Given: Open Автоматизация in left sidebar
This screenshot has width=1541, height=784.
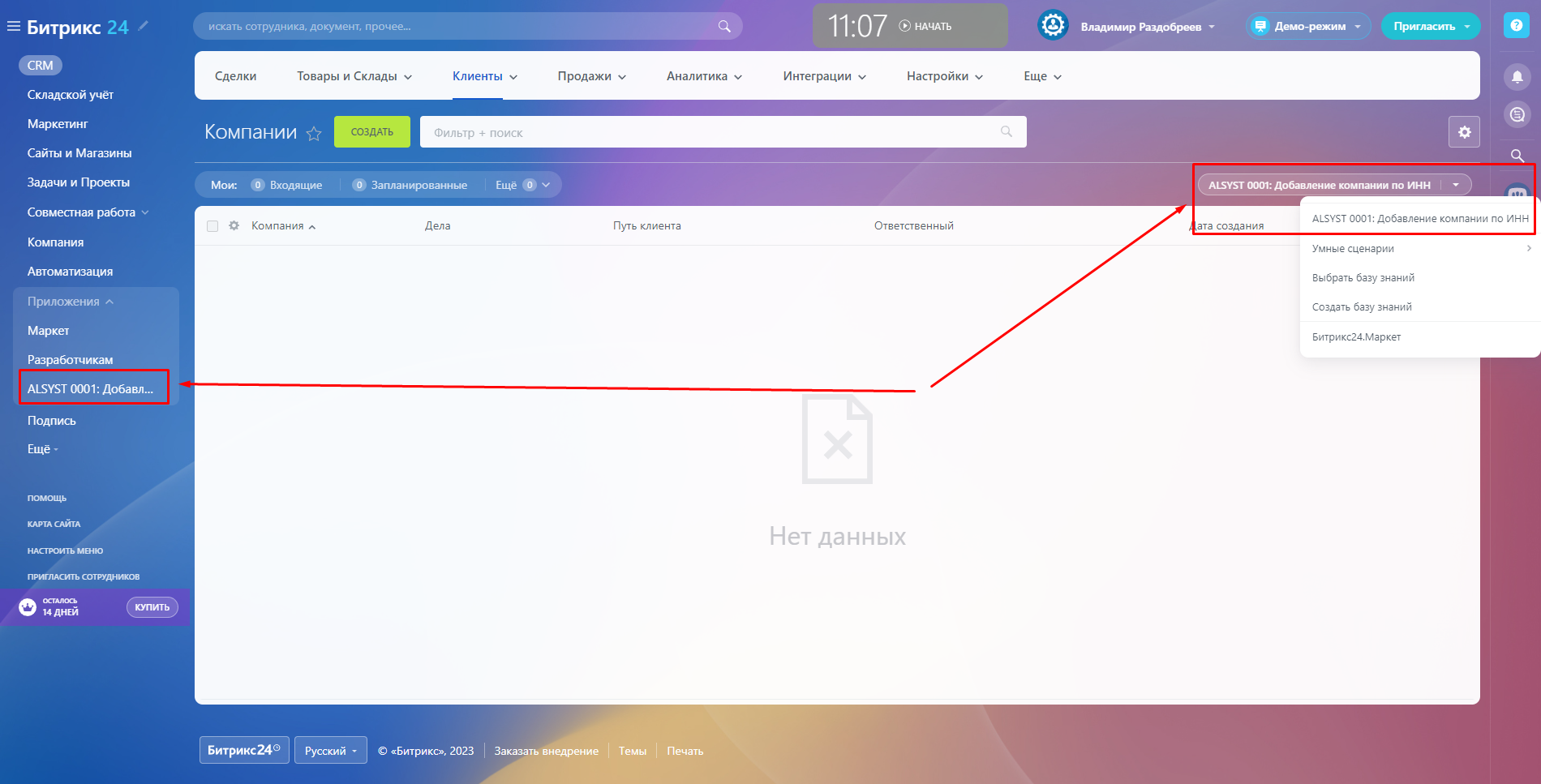Looking at the screenshot, I should [x=71, y=272].
